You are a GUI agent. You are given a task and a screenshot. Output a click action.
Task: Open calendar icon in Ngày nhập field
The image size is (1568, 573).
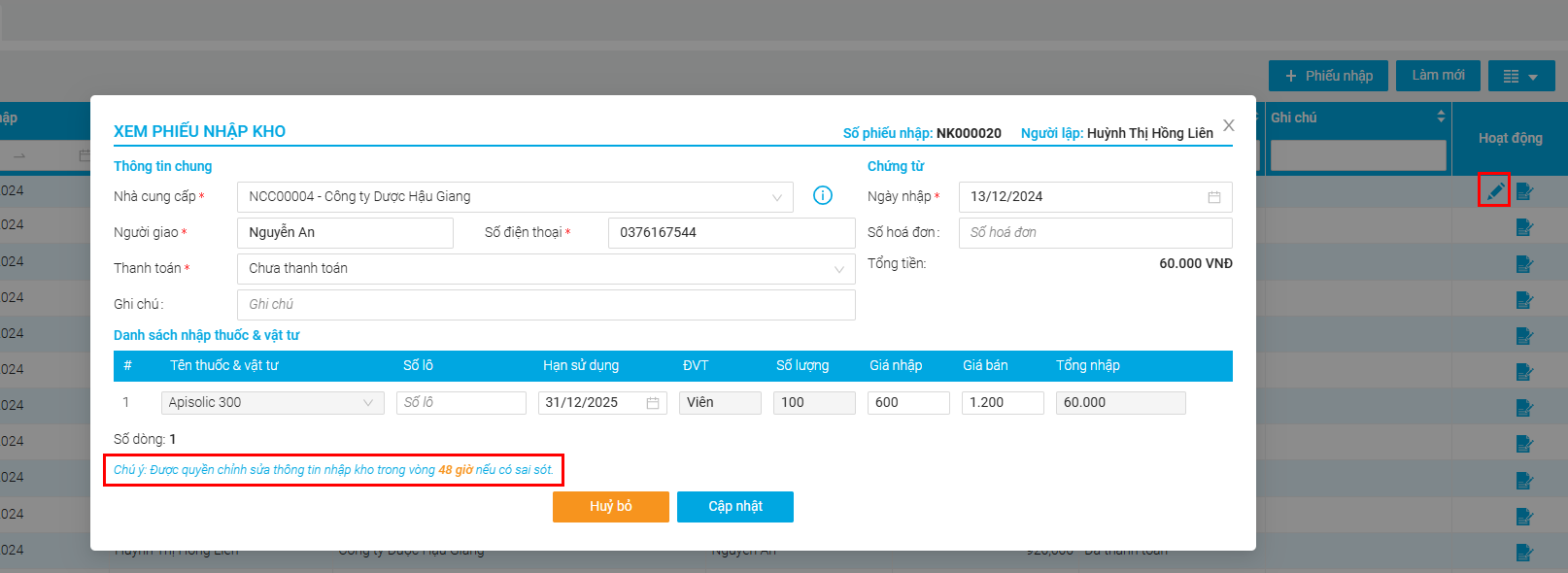[1214, 197]
